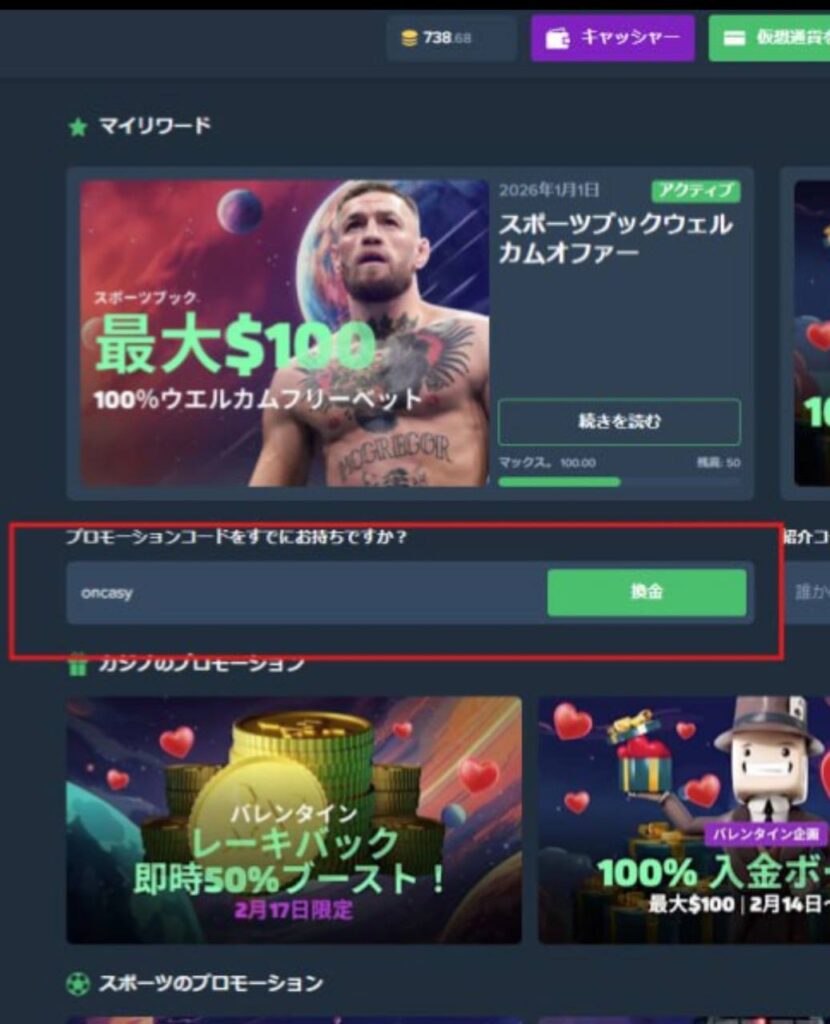
Task: Click the green アクティブ status badge
Action: tap(695, 191)
